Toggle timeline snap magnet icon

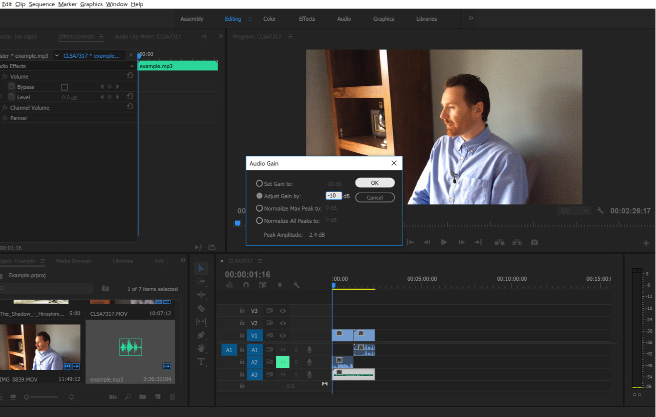(x=246, y=285)
